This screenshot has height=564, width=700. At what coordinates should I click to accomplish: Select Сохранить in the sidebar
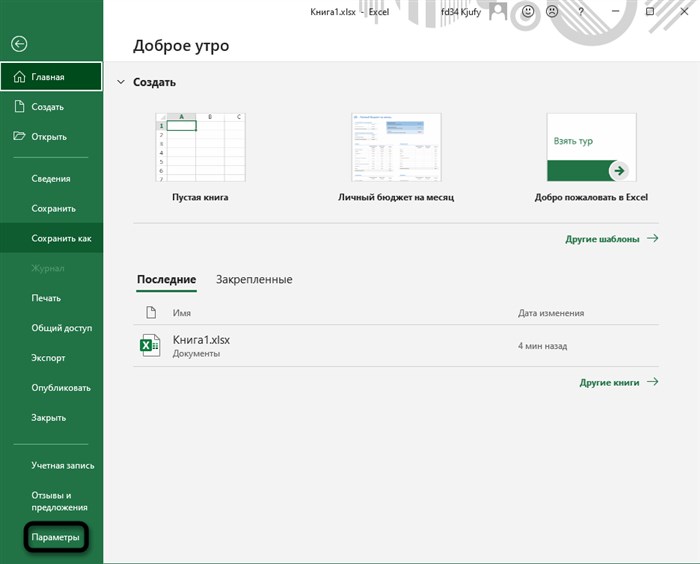51,209
